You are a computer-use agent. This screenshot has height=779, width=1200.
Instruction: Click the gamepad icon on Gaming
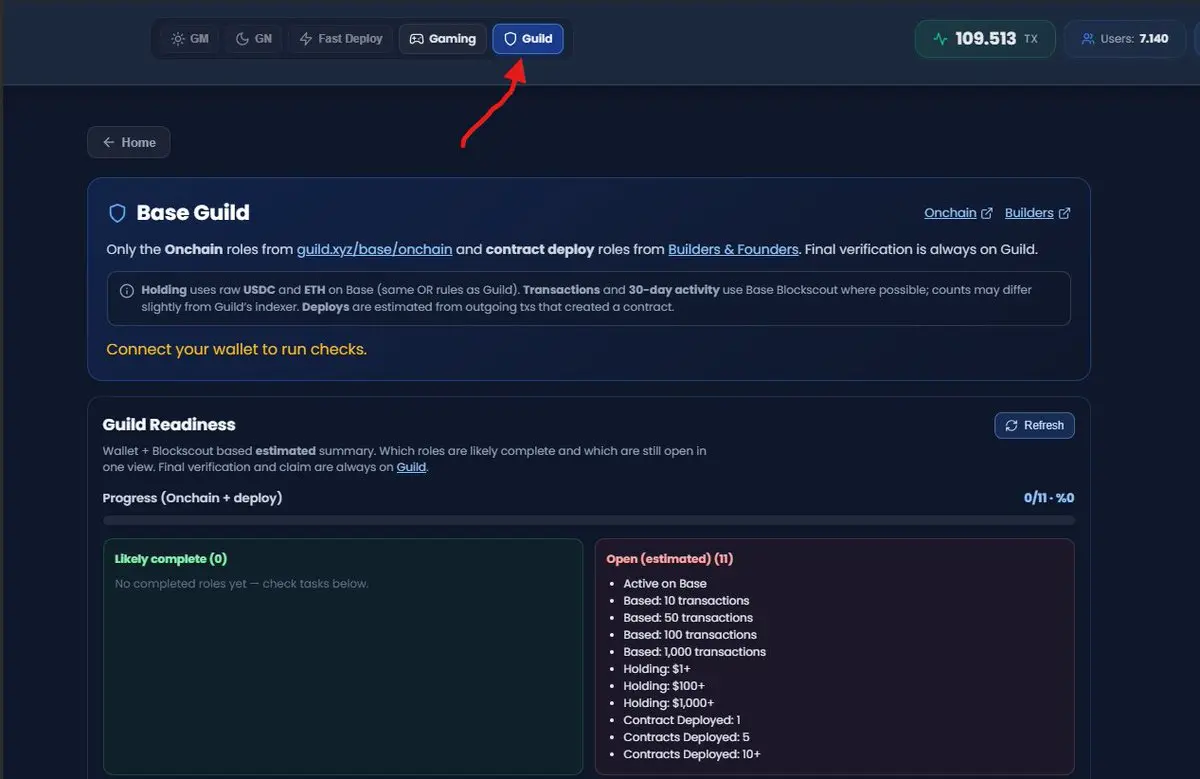tap(417, 39)
